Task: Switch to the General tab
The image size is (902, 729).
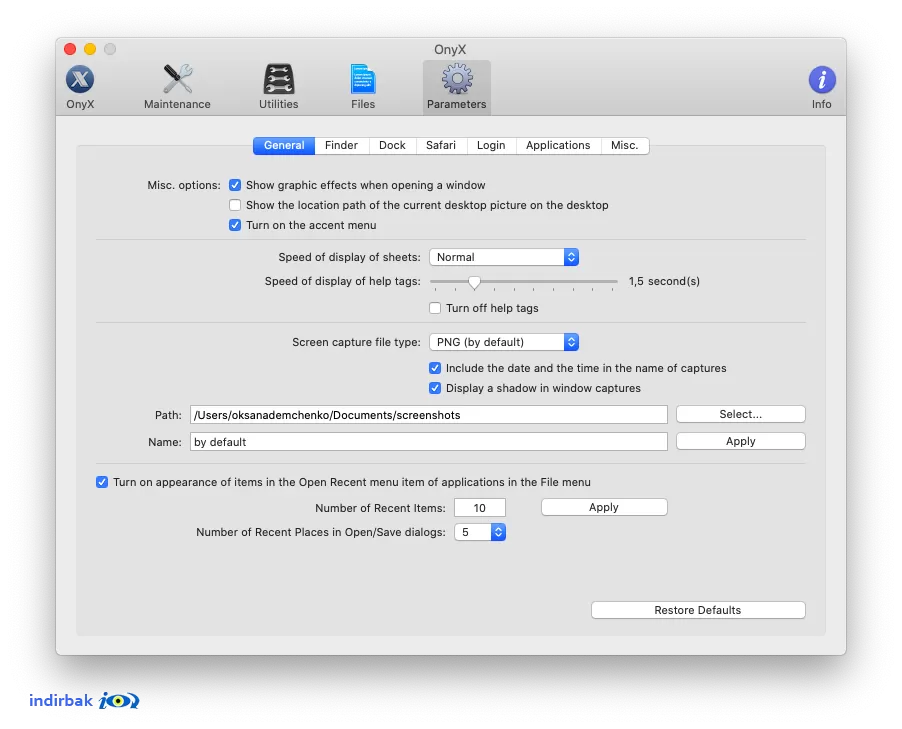Action: pos(284,146)
